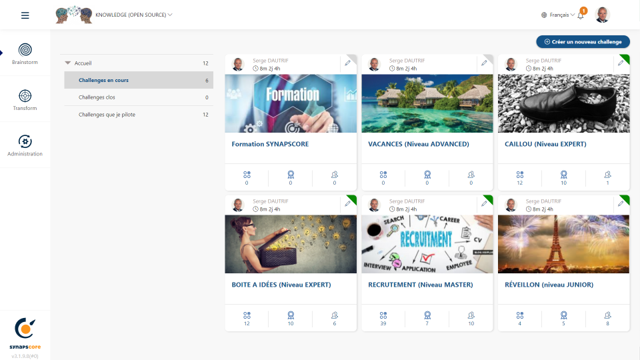Open the Brainstorm module icon
The image size is (640, 360).
coord(25,50)
